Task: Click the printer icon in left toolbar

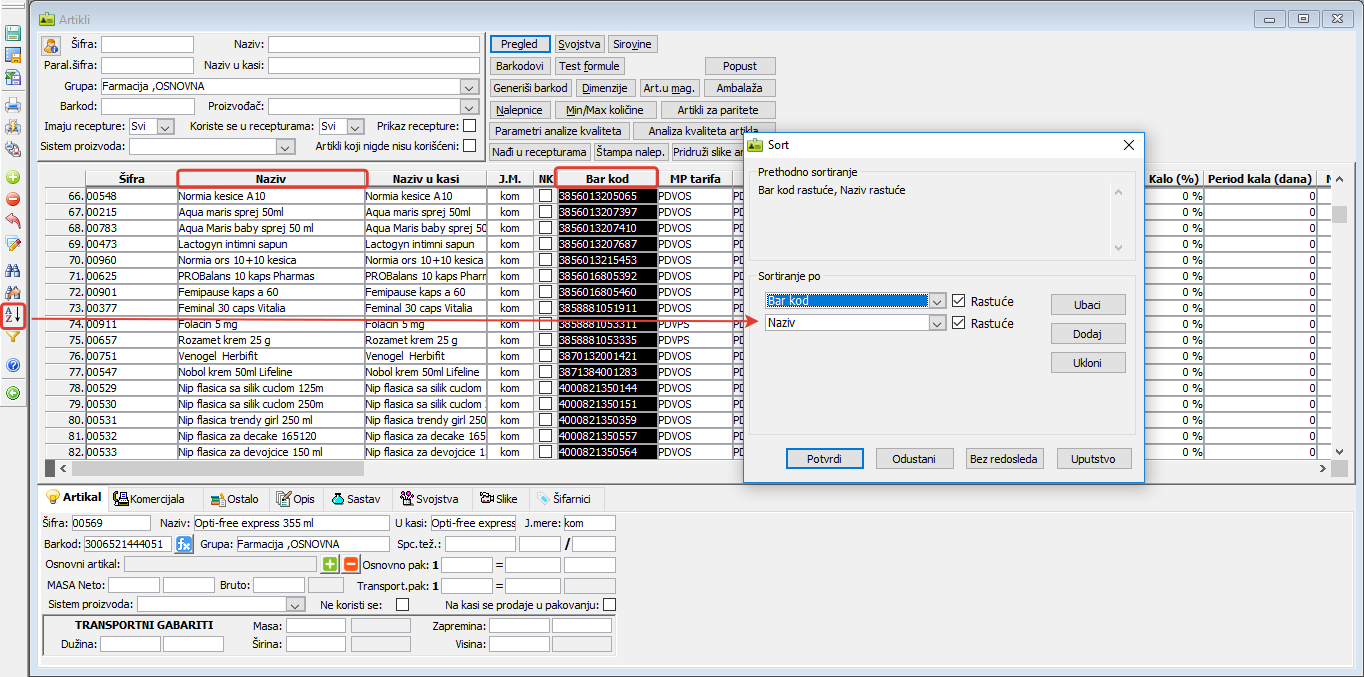Action: (x=13, y=105)
